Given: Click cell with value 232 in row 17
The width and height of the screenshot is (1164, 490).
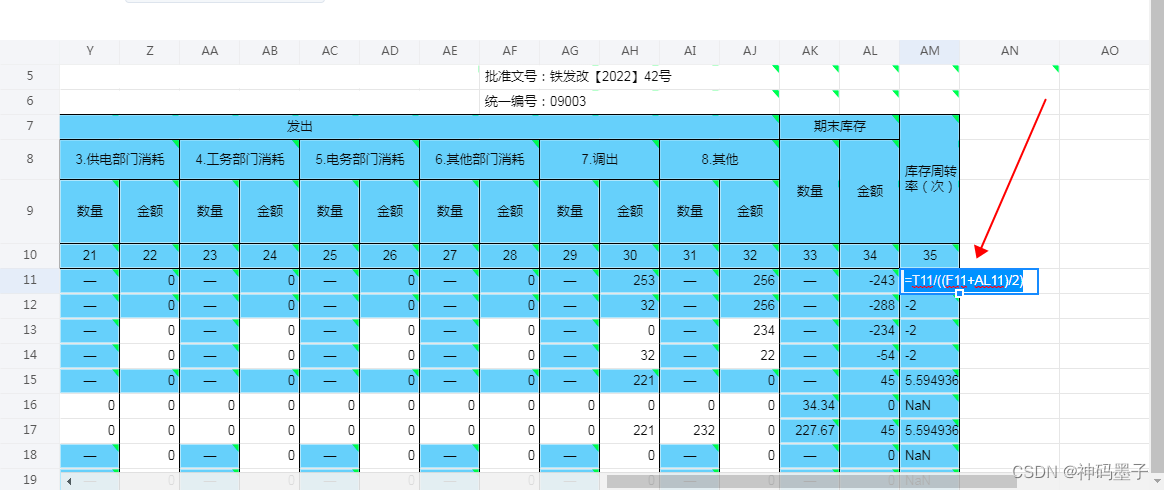Looking at the screenshot, I should point(690,431).
